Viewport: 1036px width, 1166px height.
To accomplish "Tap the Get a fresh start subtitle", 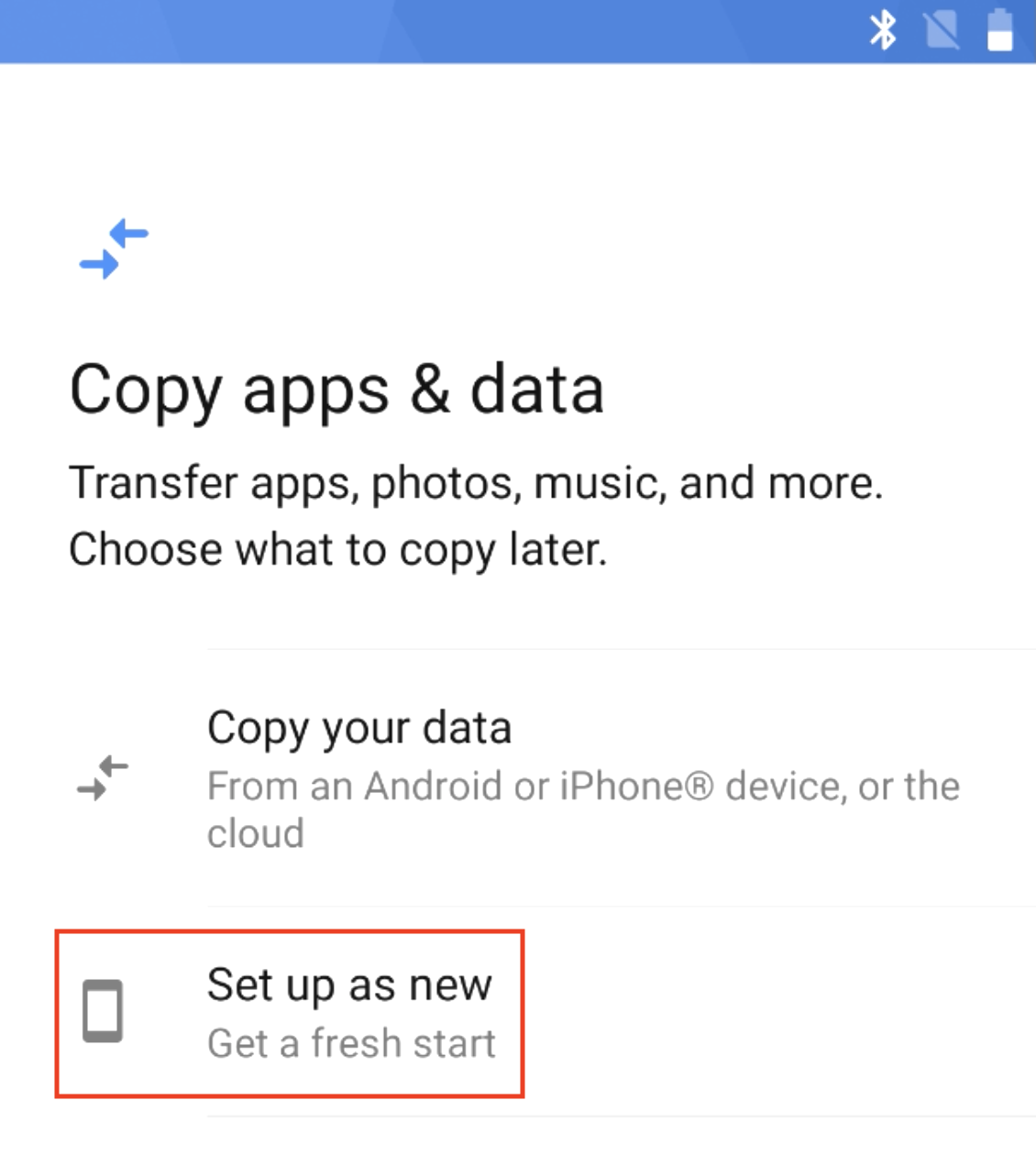I will (x=351, y=1043).
